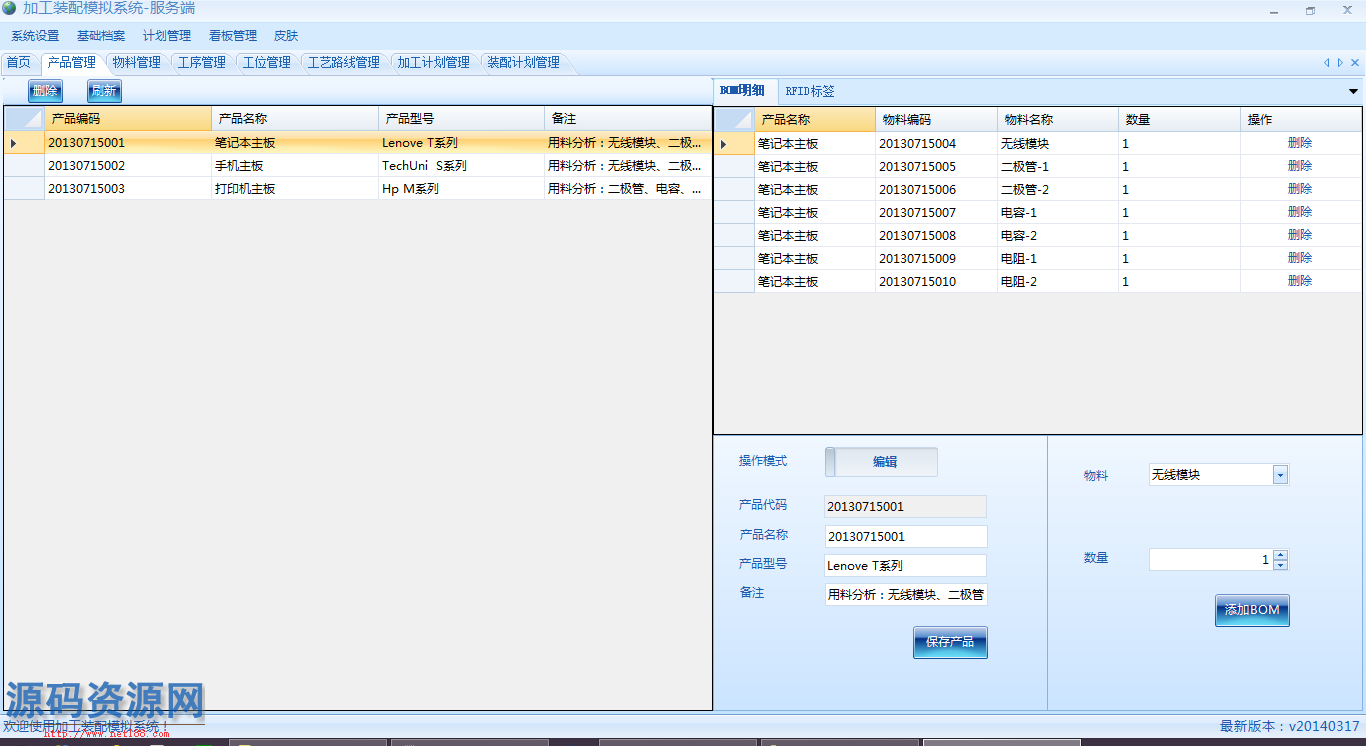The image size is (1366, 746).
Task: Delete the 电阻-2 BOM row
Action: [1300, 281]
